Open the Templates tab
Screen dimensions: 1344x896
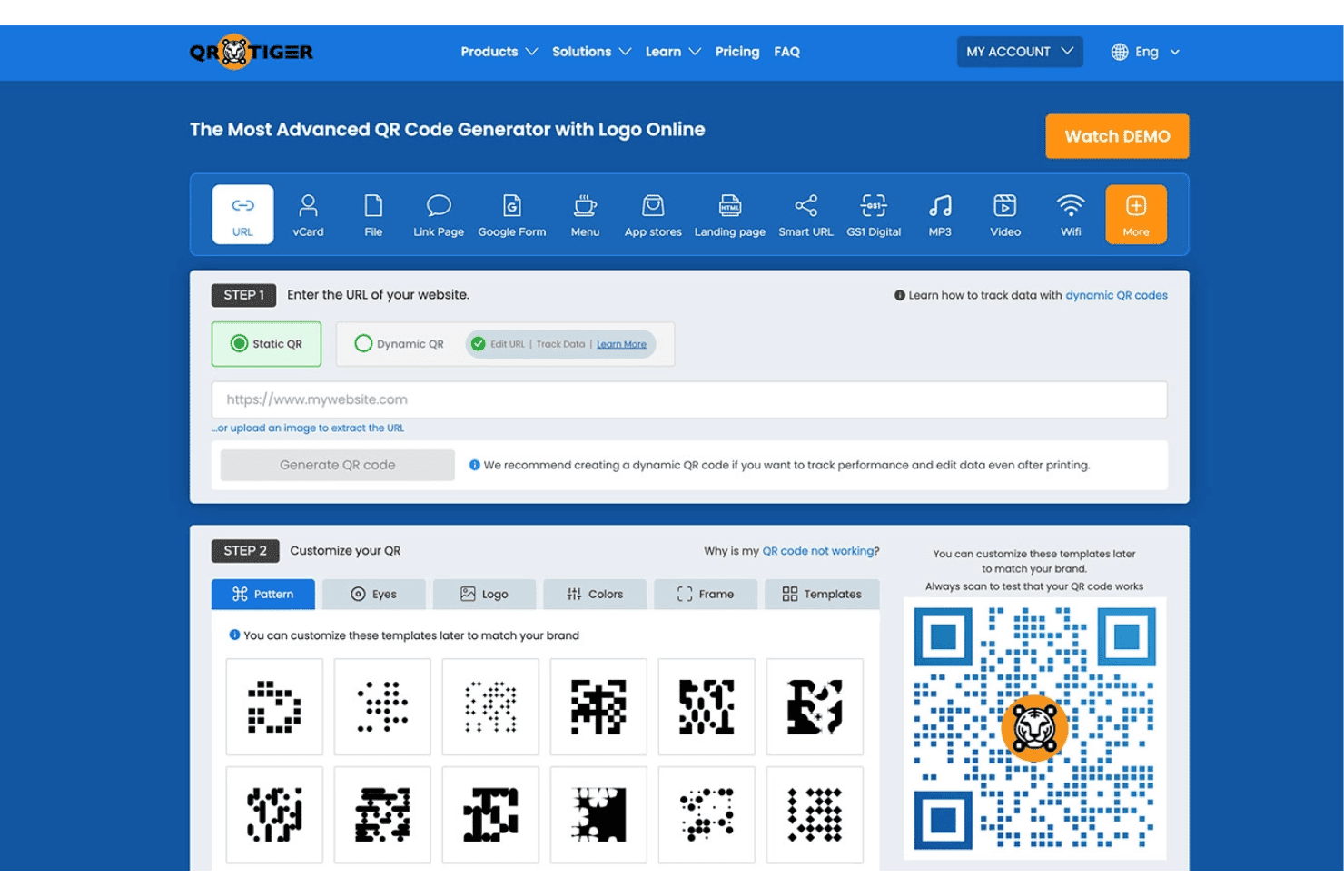822,594
